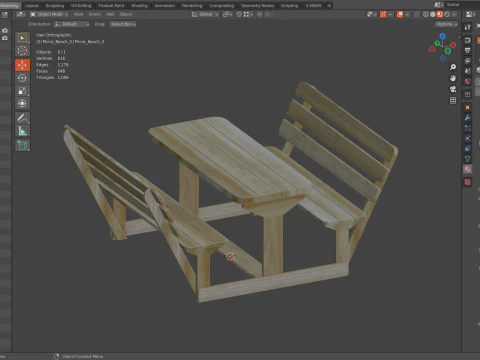
Task: Expand the Options dropdown
Action: (x=446, y=24)
